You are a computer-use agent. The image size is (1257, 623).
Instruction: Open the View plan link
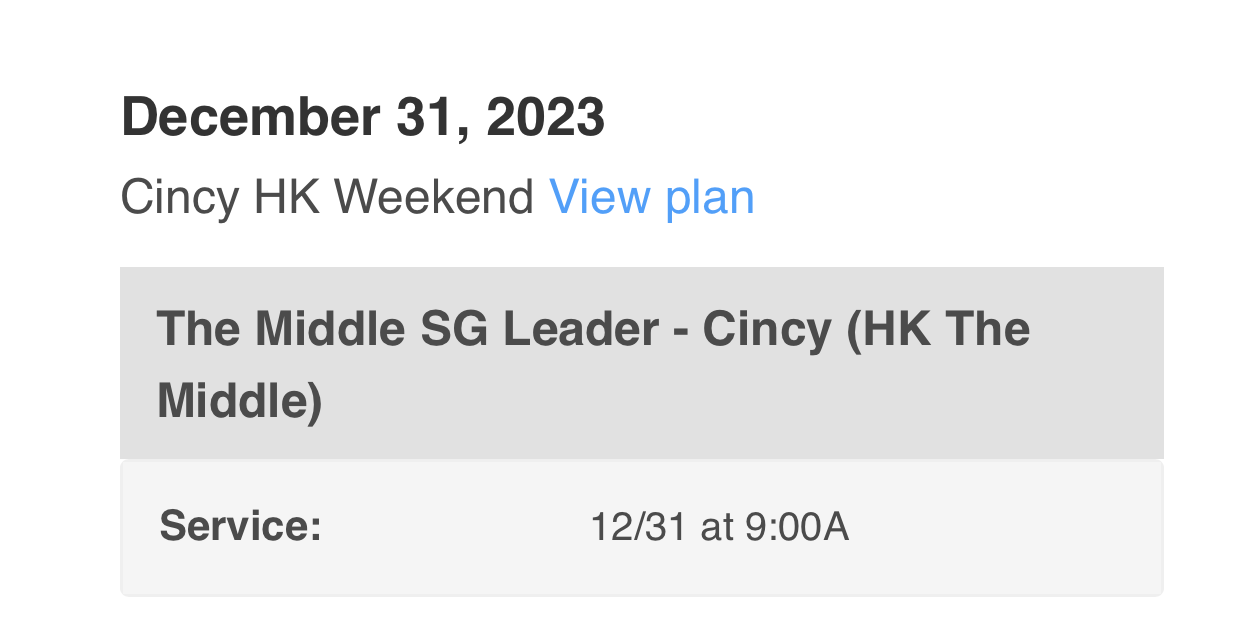(651, 197)
